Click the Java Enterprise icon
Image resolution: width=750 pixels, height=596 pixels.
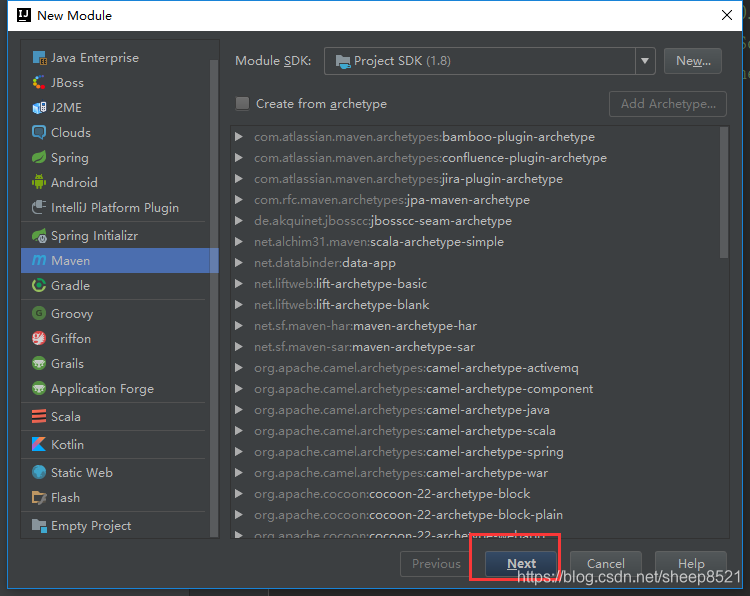point(39,58)
